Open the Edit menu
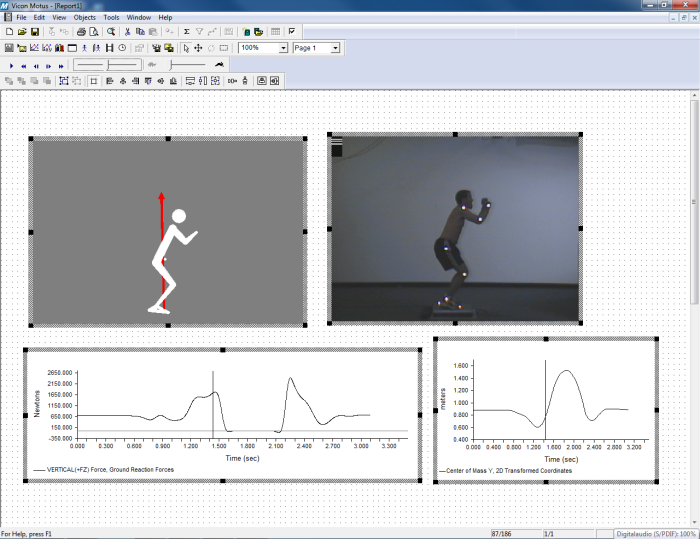 39,17
